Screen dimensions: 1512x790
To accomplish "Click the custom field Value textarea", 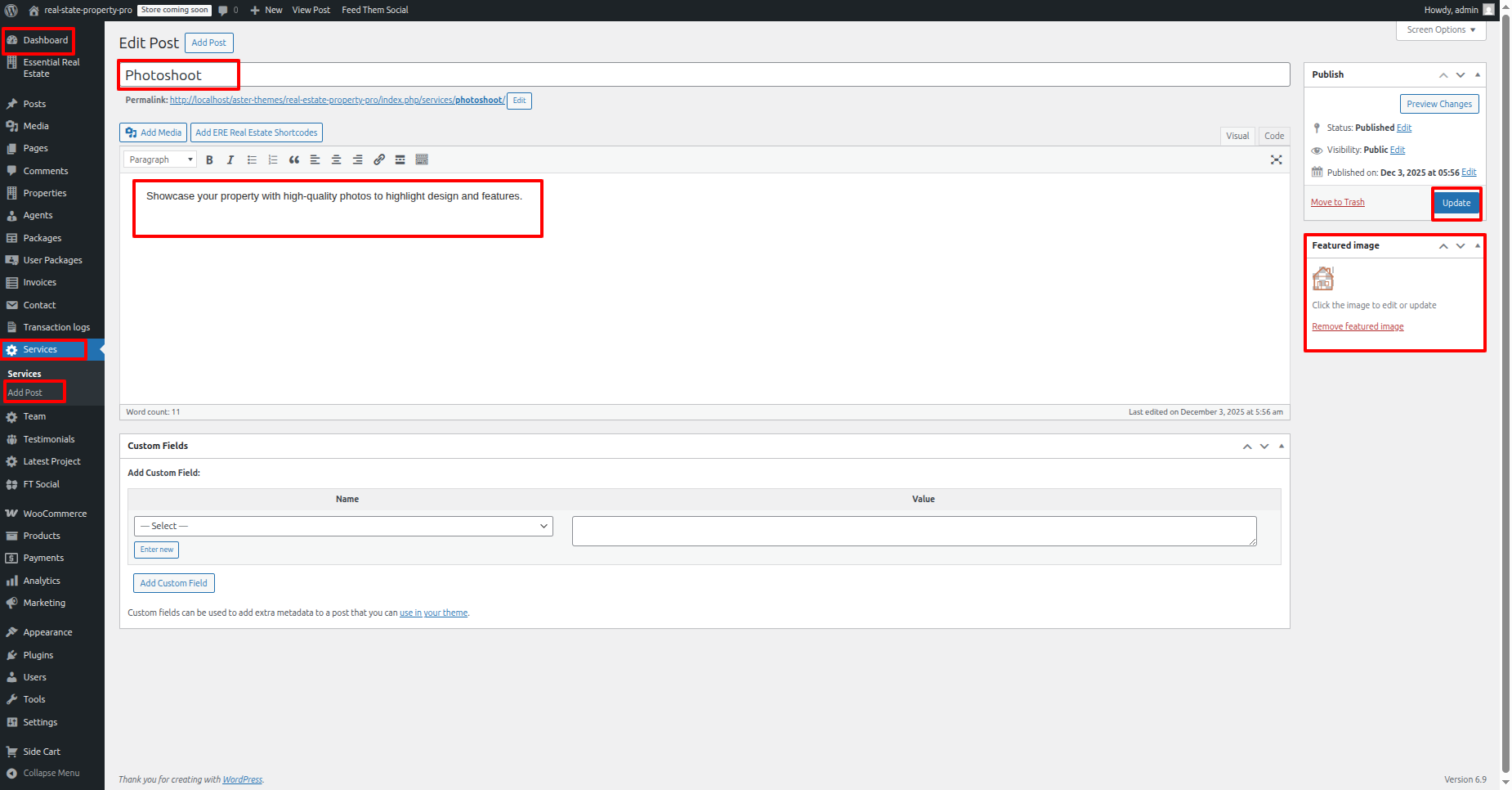I will pos(914,531).
